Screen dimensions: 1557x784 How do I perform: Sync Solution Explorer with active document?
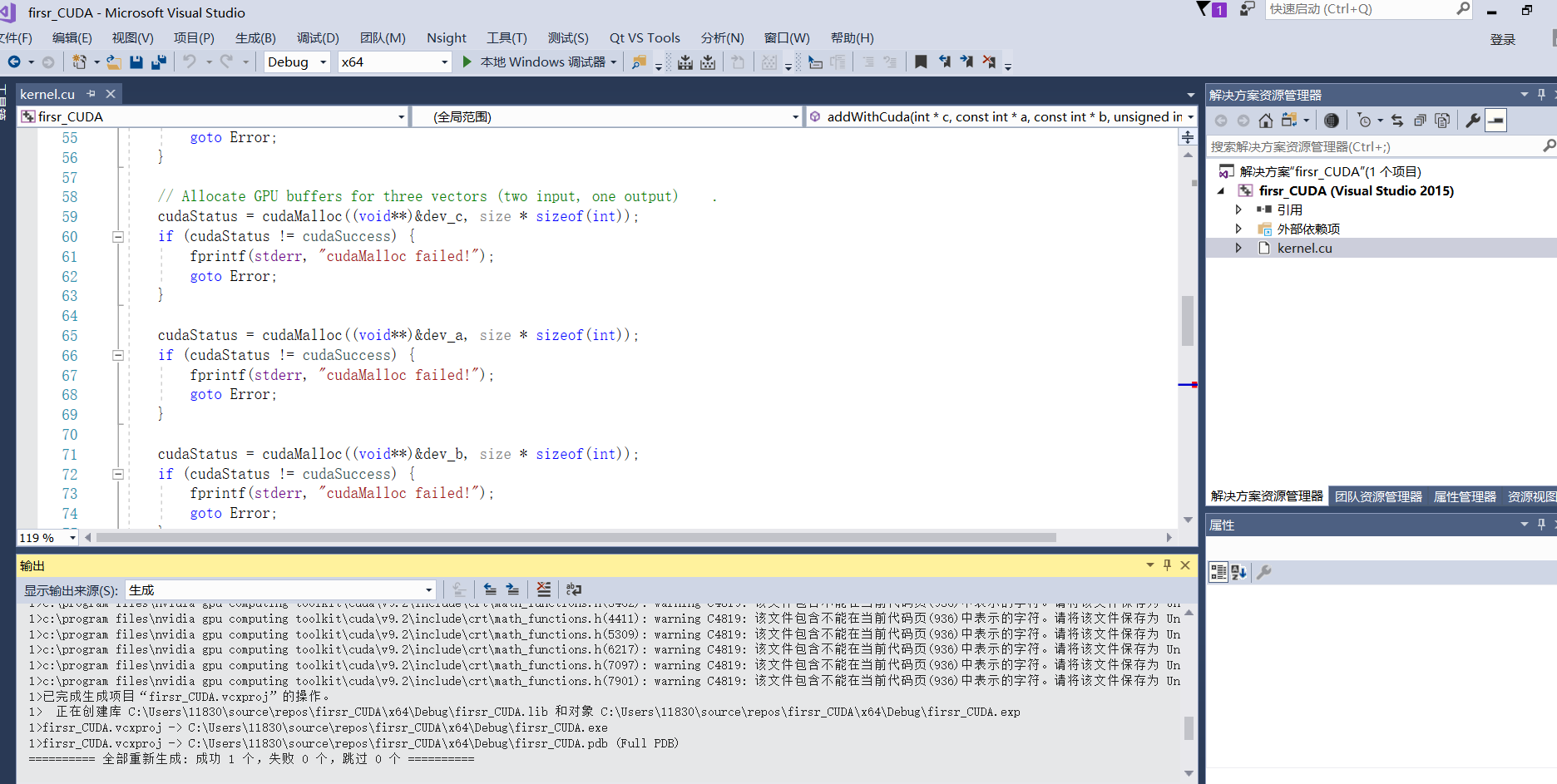(1396, 120)
